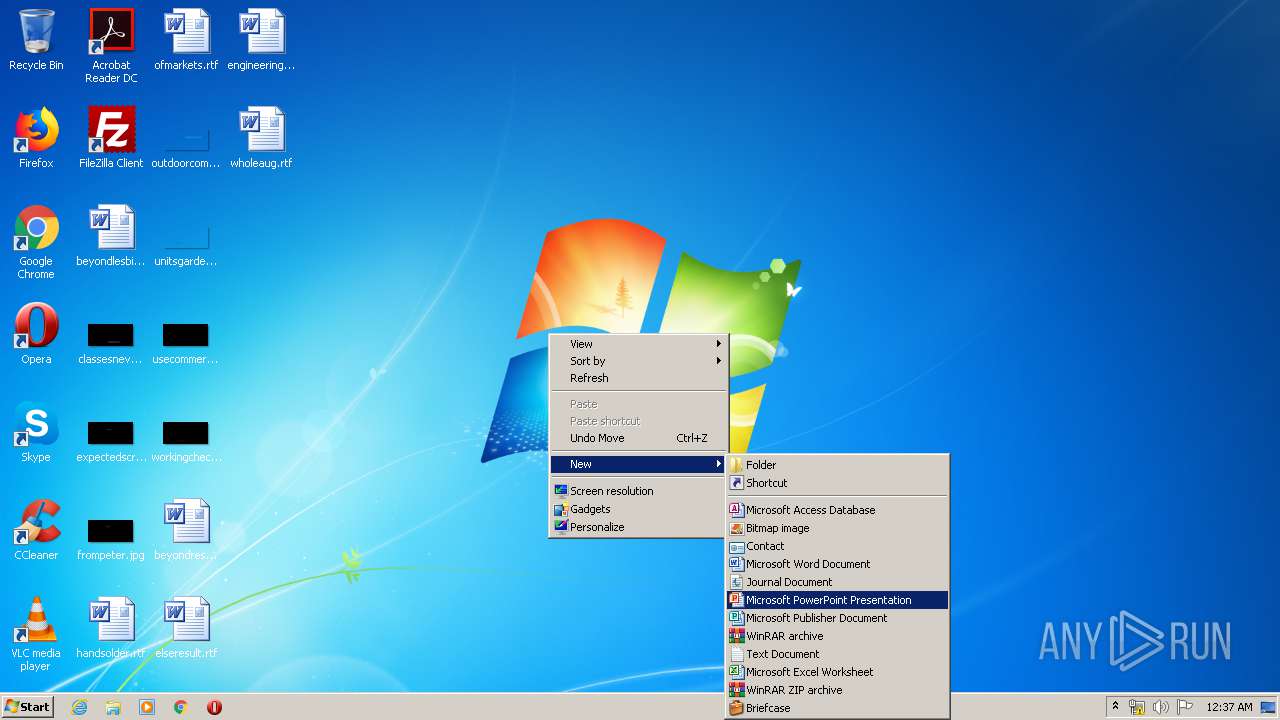This screenshot has height=720, width=1280.
Task: Create a new Contact
Action: tap(837, 546)
